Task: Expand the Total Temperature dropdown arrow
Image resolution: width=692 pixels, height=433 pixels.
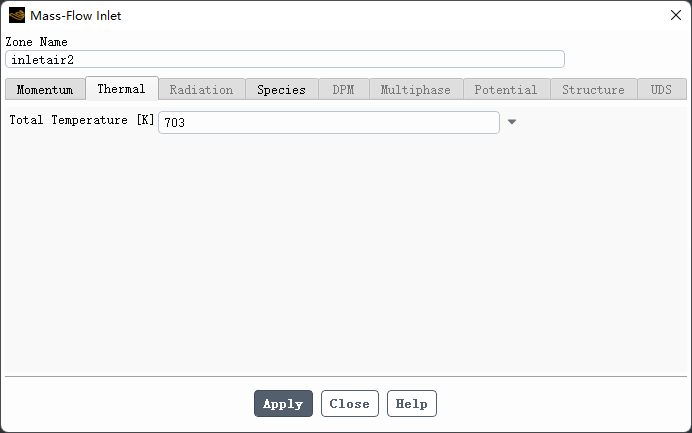Action: click(512, 122)
